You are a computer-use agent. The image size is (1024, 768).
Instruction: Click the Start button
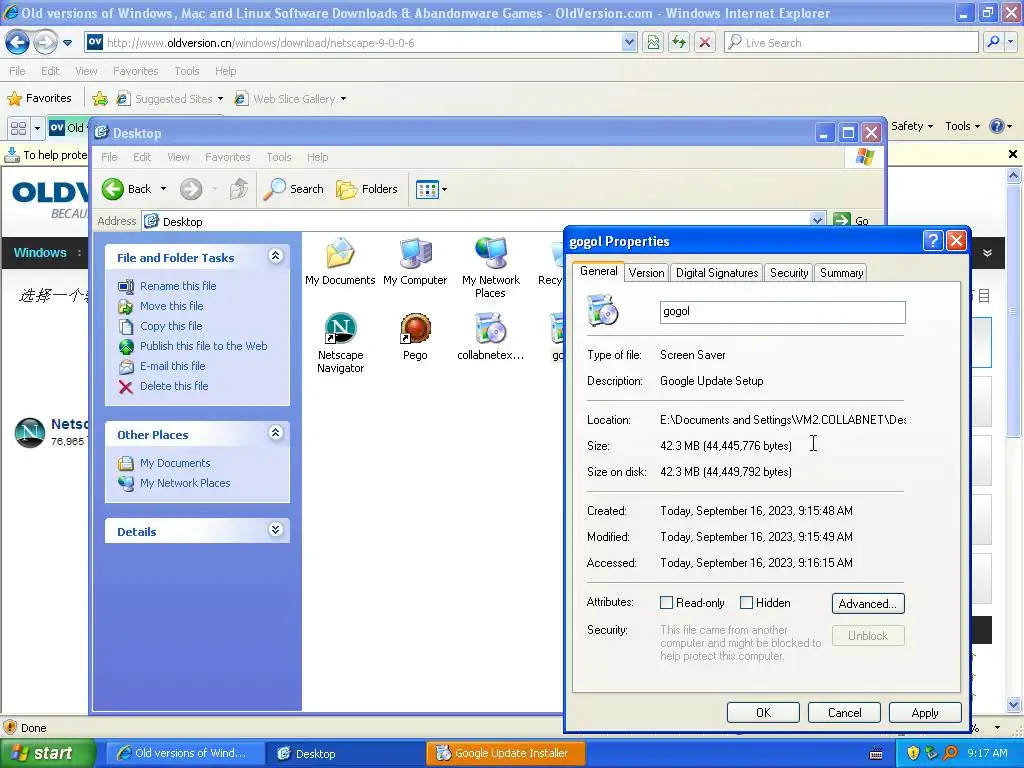[x=46, y=753]
